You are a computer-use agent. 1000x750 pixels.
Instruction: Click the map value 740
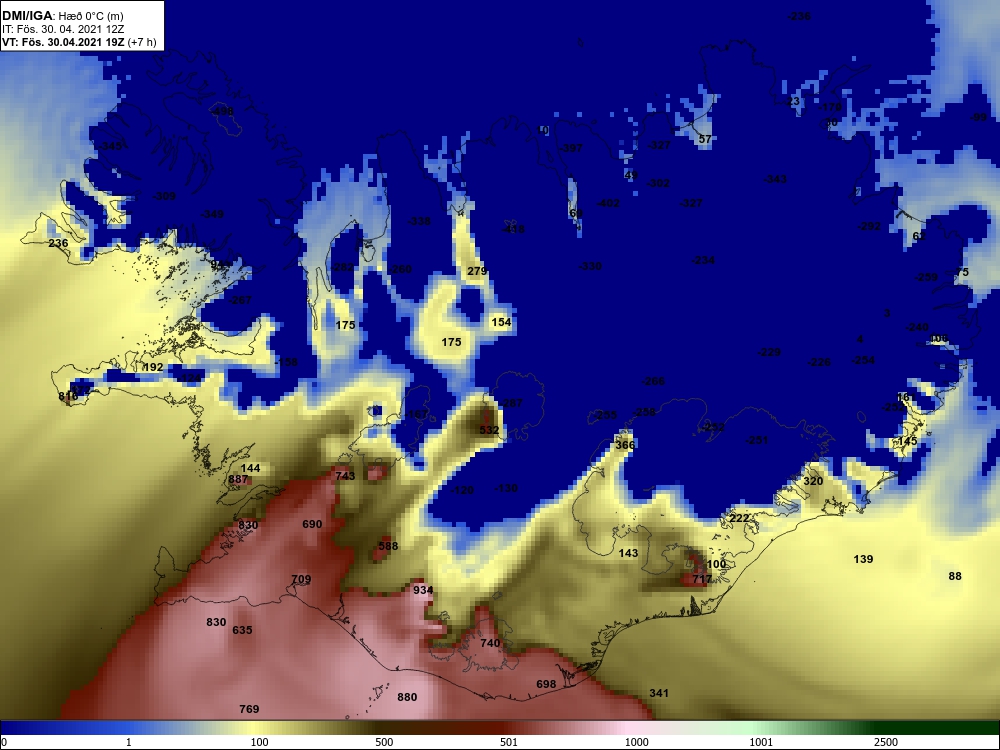click(x=490, y=643)
